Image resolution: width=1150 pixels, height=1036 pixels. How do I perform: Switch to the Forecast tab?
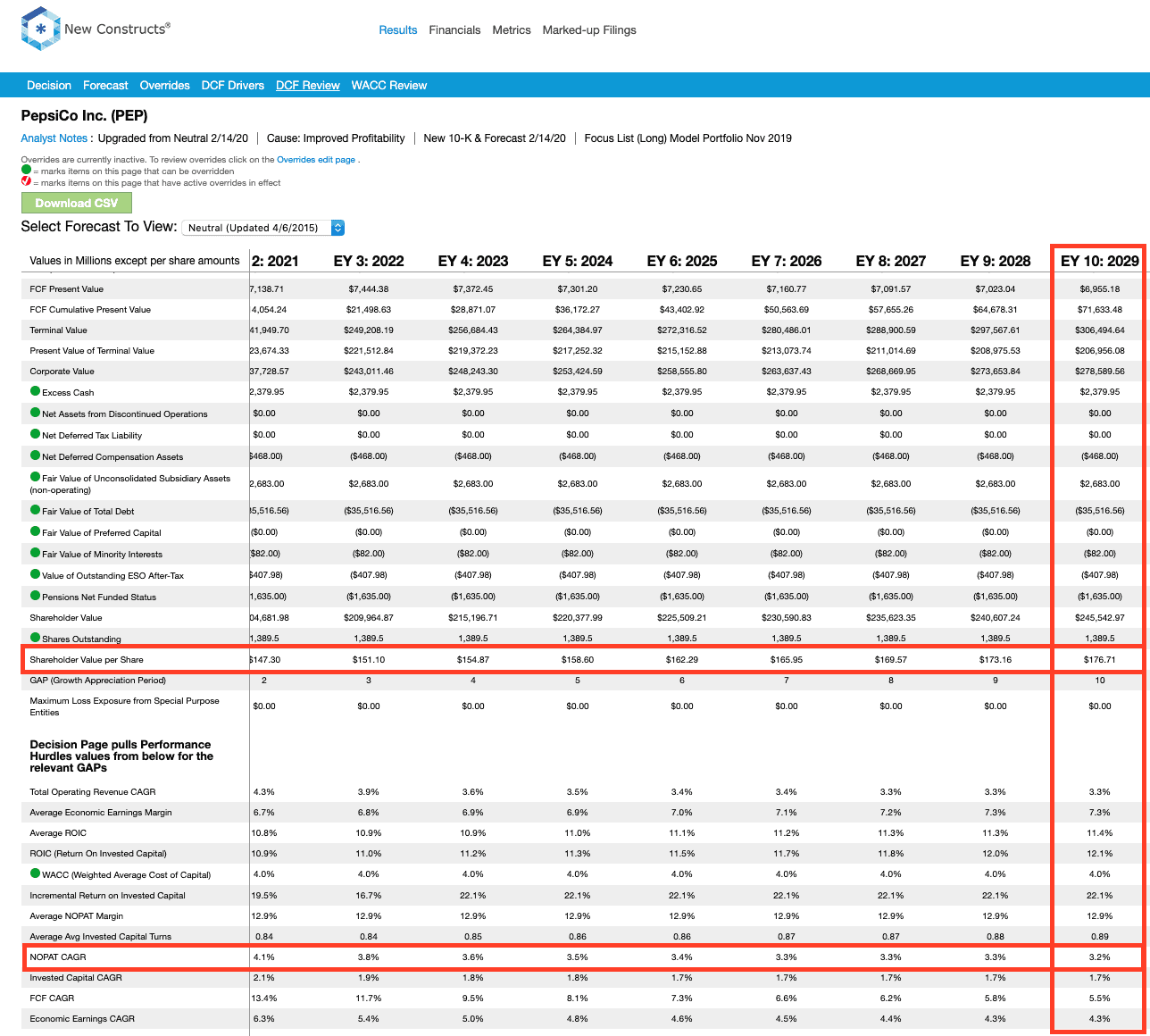tap(105, 85)
